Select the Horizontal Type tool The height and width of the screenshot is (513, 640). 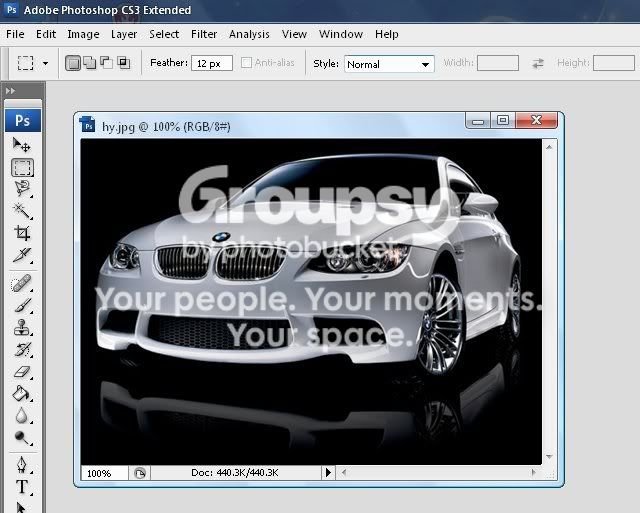pos(22,487)
